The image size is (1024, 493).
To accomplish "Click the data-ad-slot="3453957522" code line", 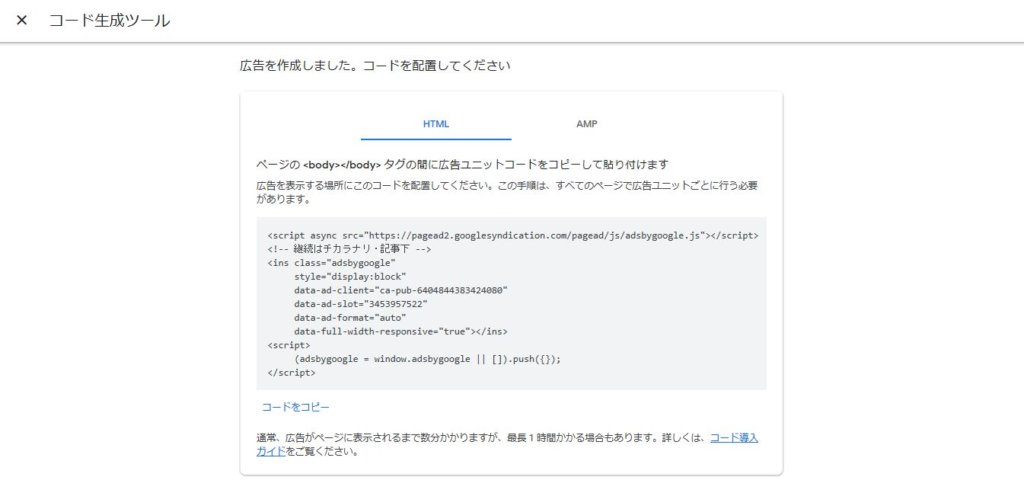I will tap(361, 304).
